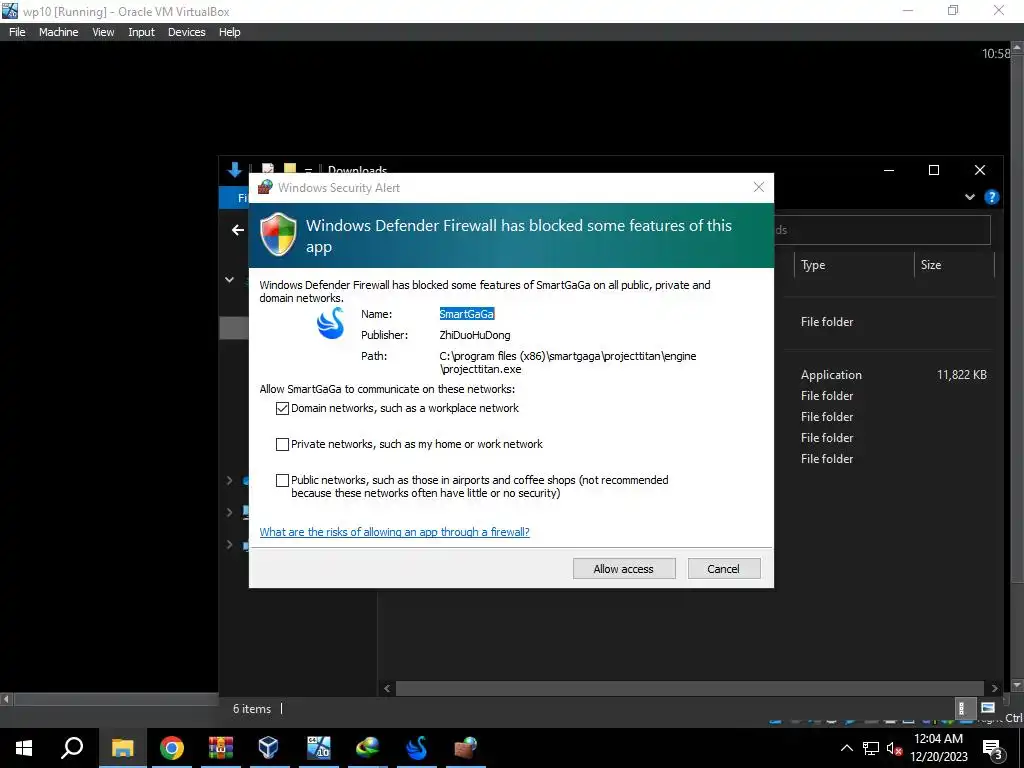Cancel the firewall alert dialog
This screenshot has width=1024, height=768.
pos(724,568)
